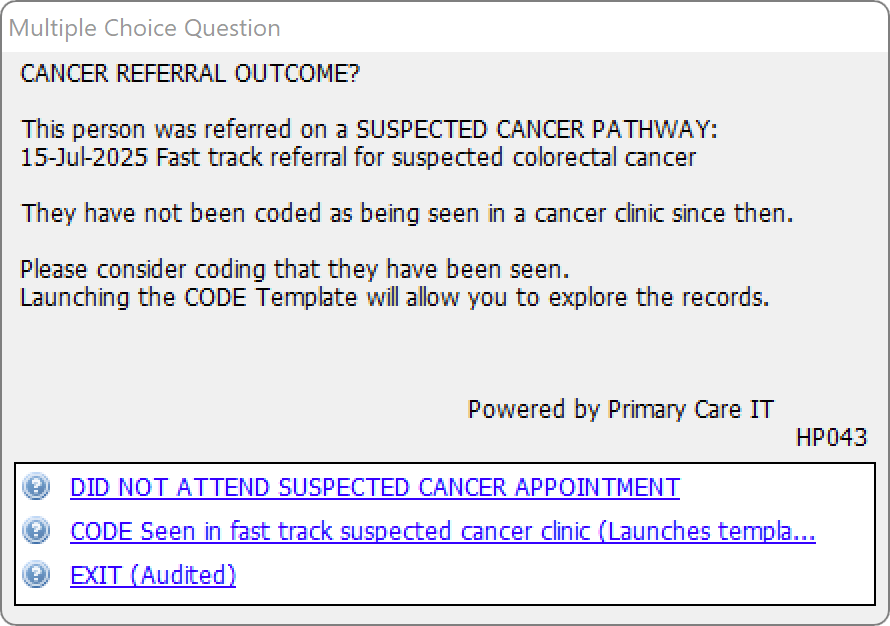This screenshot has height=626, width=890.
Task: Click the HP043 protocol code
Action: [x=832, y=437]
